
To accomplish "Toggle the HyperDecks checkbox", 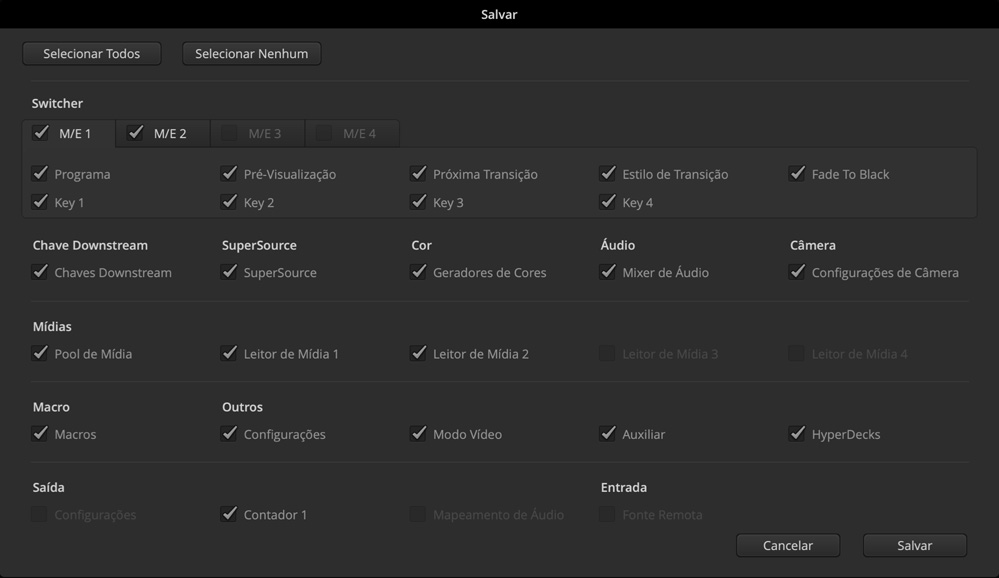I will [x=797, y=434].
